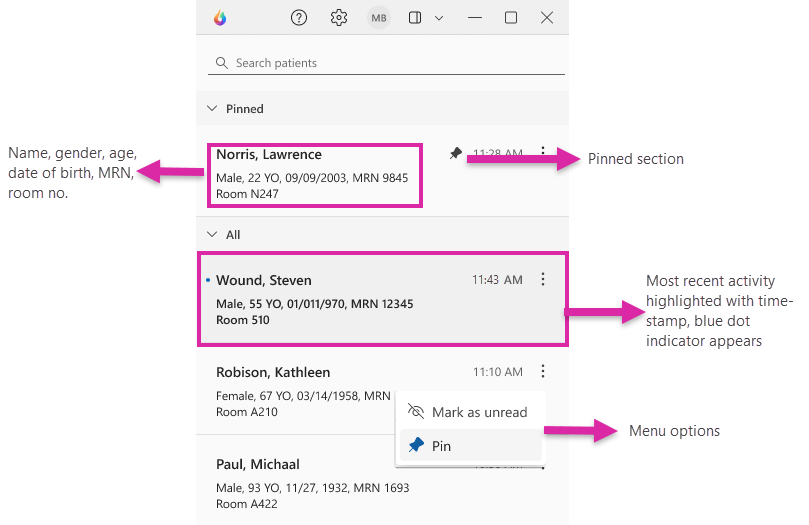Toggle the side panel layout icon

416,18
